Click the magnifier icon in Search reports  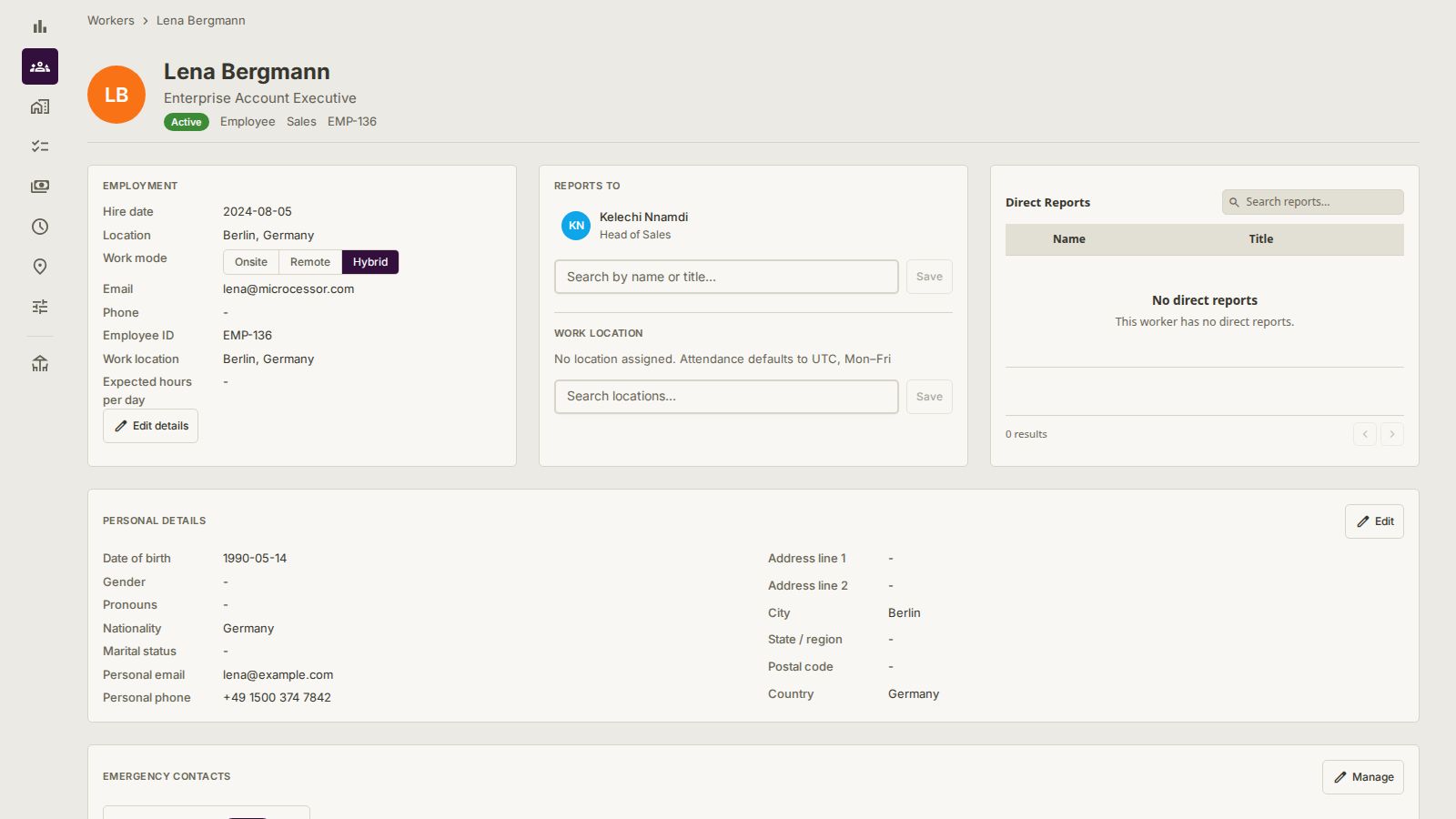(1234, 202)
